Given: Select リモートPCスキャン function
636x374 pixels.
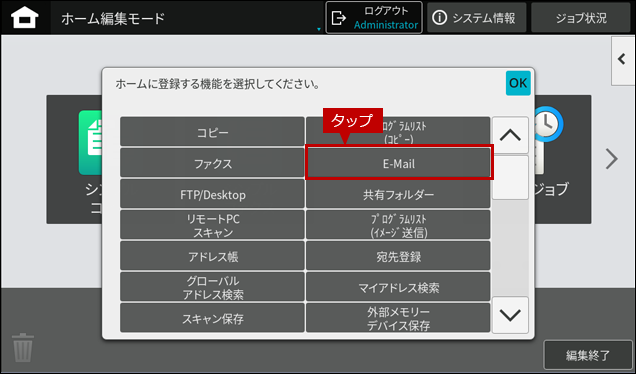Looking at the screenshot, I should (x=212, y=225).
